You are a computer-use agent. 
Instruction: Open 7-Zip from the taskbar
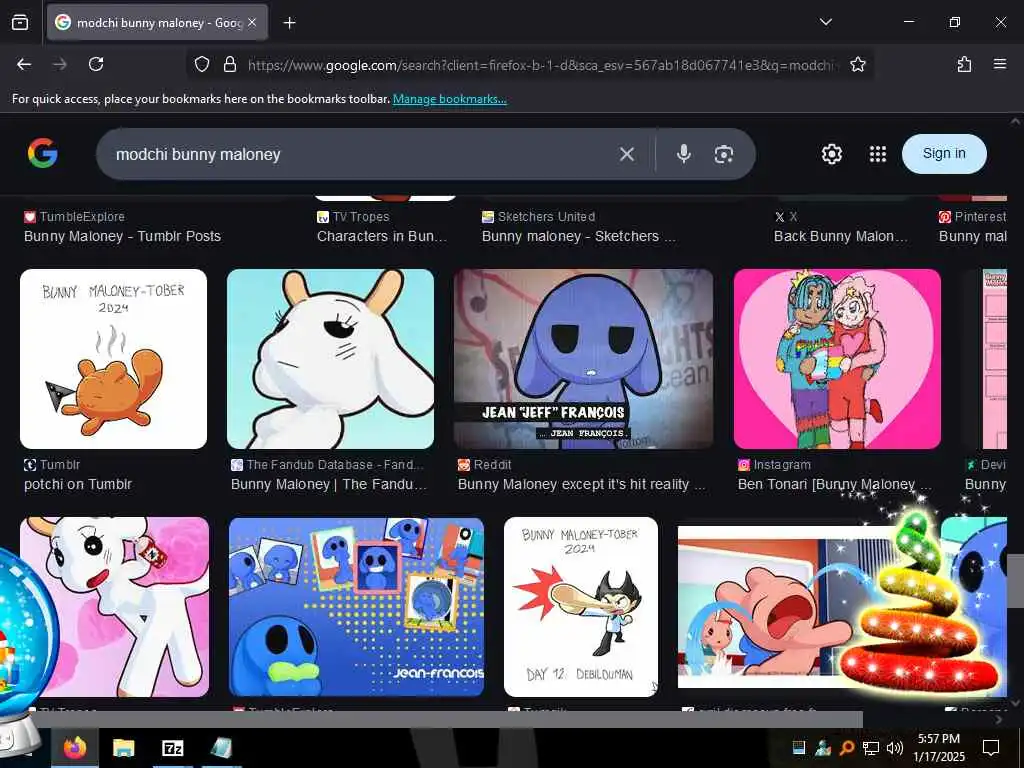tap(172, 748)
